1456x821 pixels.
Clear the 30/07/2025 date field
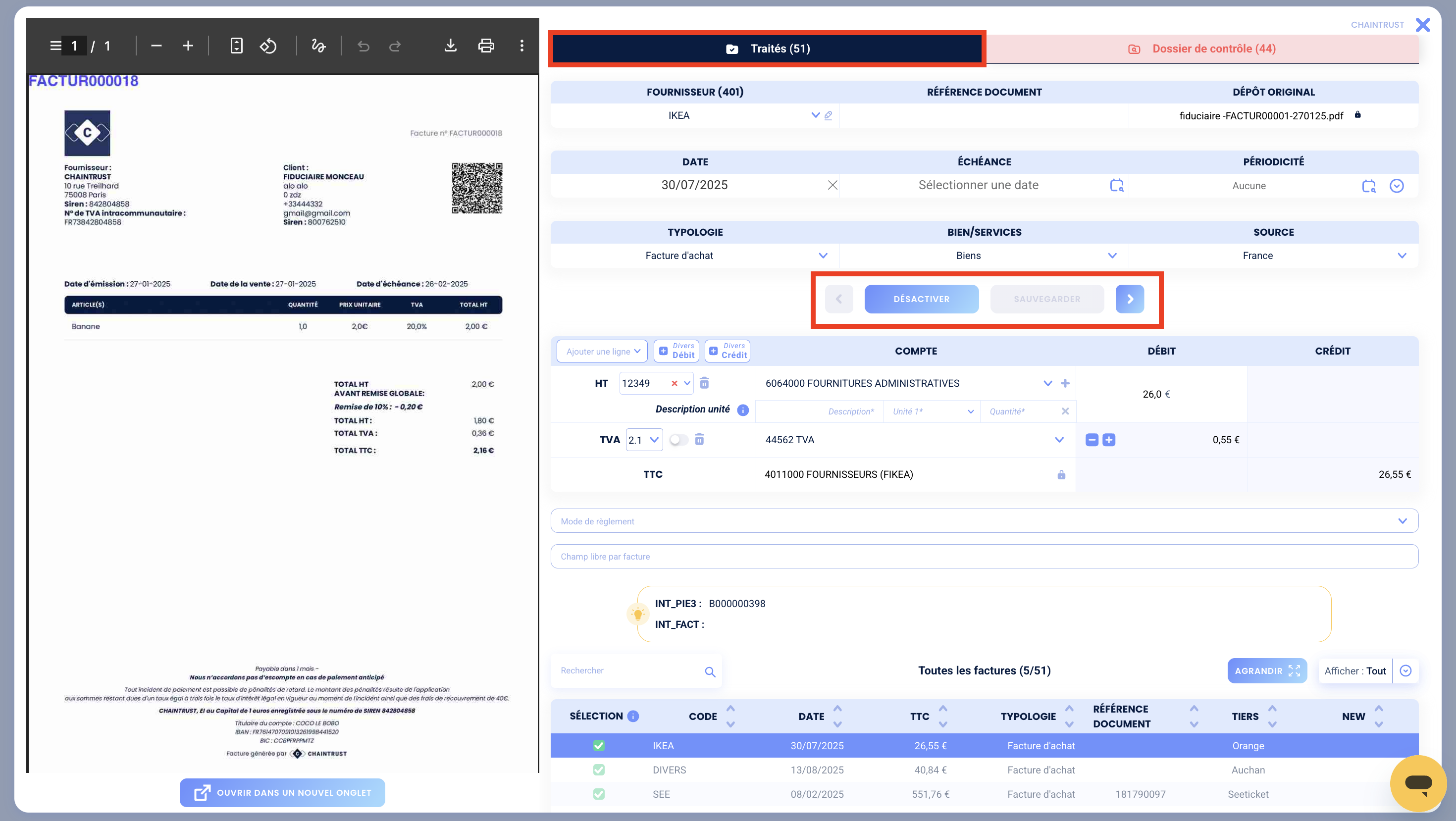click(x=832, y=185)
